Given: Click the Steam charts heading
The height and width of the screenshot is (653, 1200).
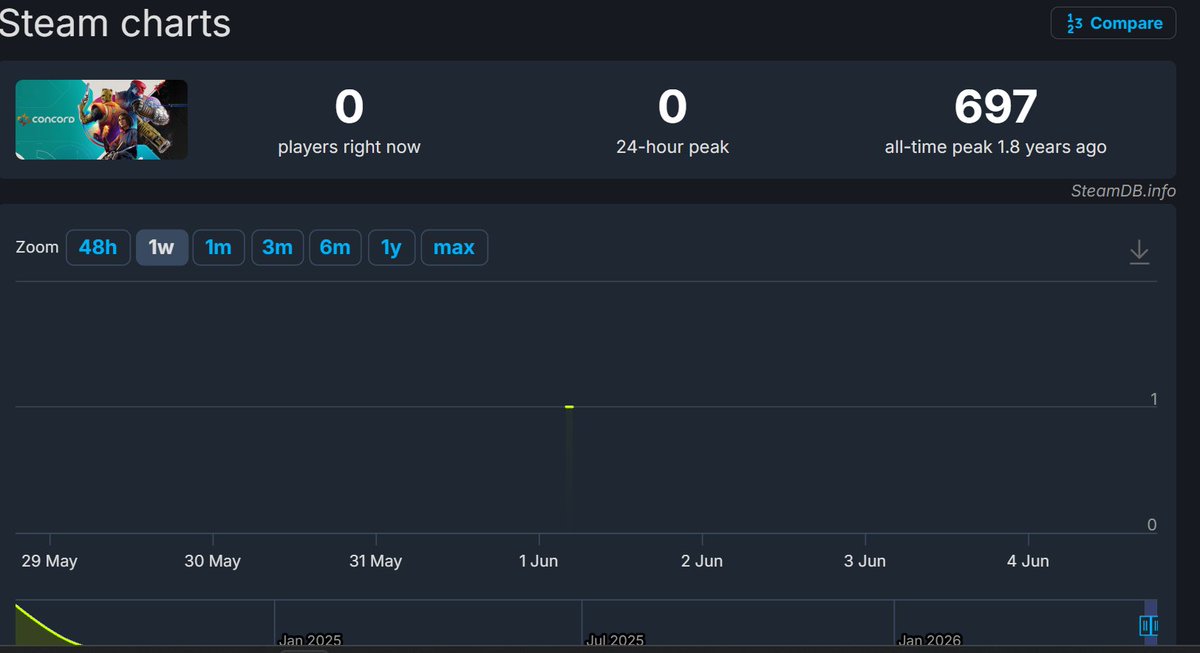Looking at the screenshot, I should 115,22.
